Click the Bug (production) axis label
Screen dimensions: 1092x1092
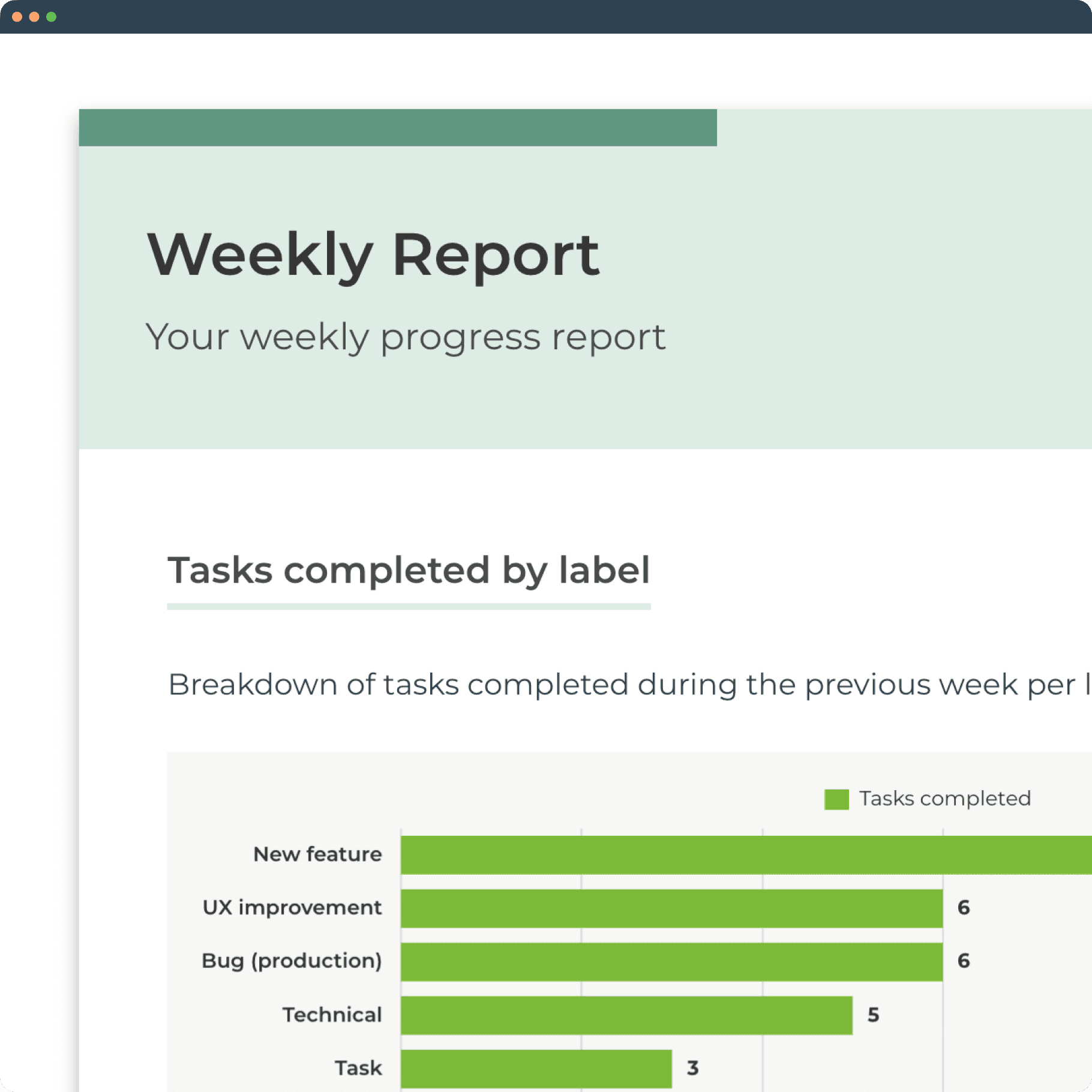292,961
